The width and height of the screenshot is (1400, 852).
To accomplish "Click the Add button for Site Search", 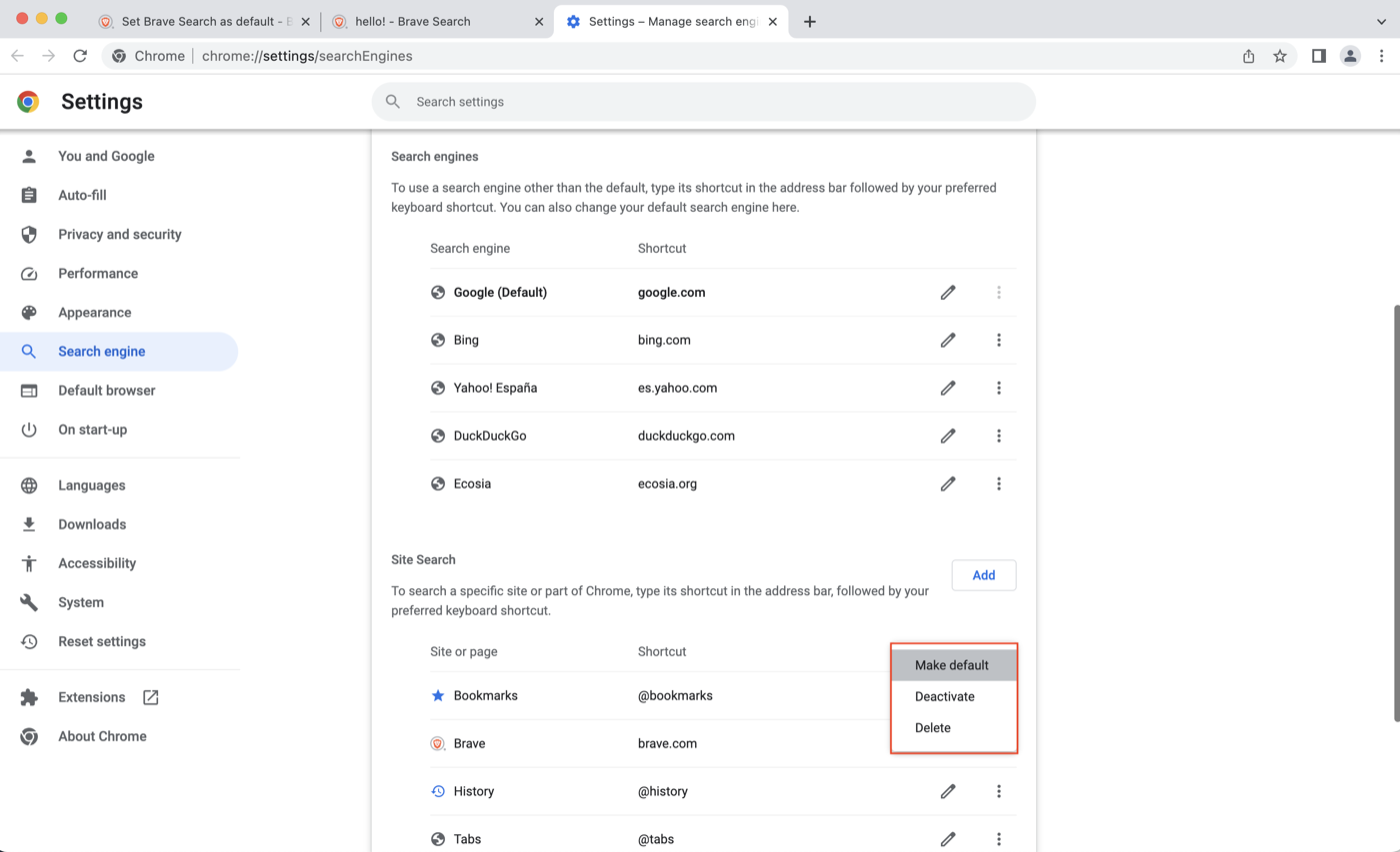I will tap(983, 575).
